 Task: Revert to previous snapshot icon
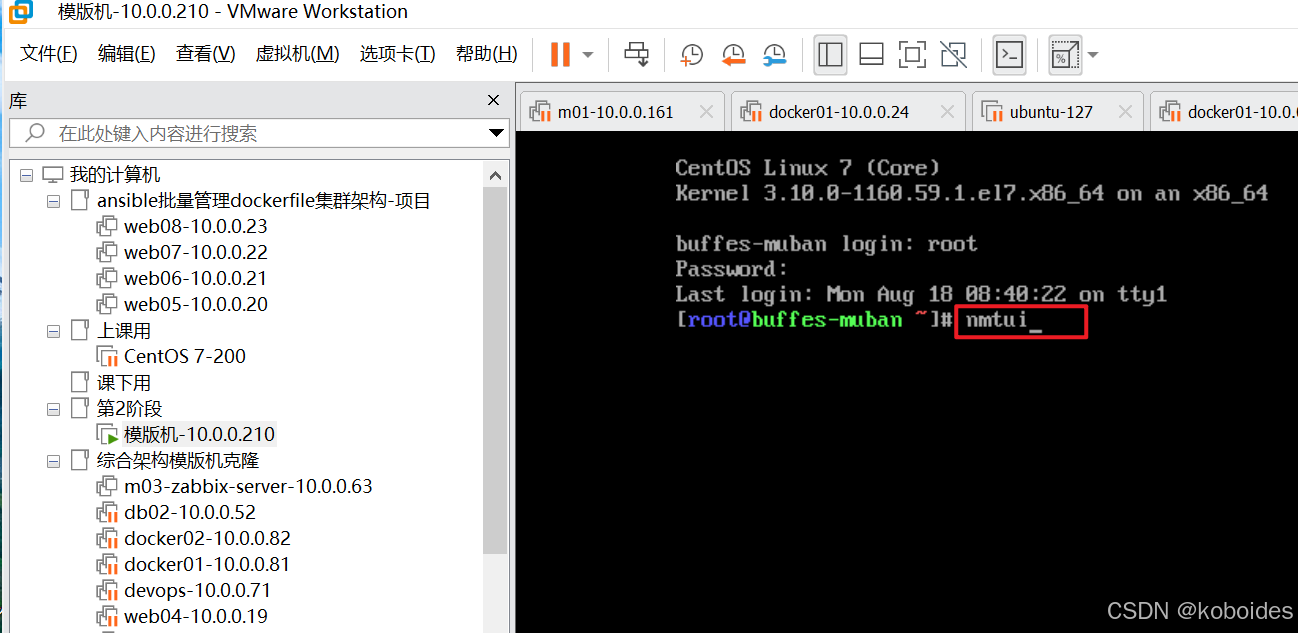coord(733,54)
